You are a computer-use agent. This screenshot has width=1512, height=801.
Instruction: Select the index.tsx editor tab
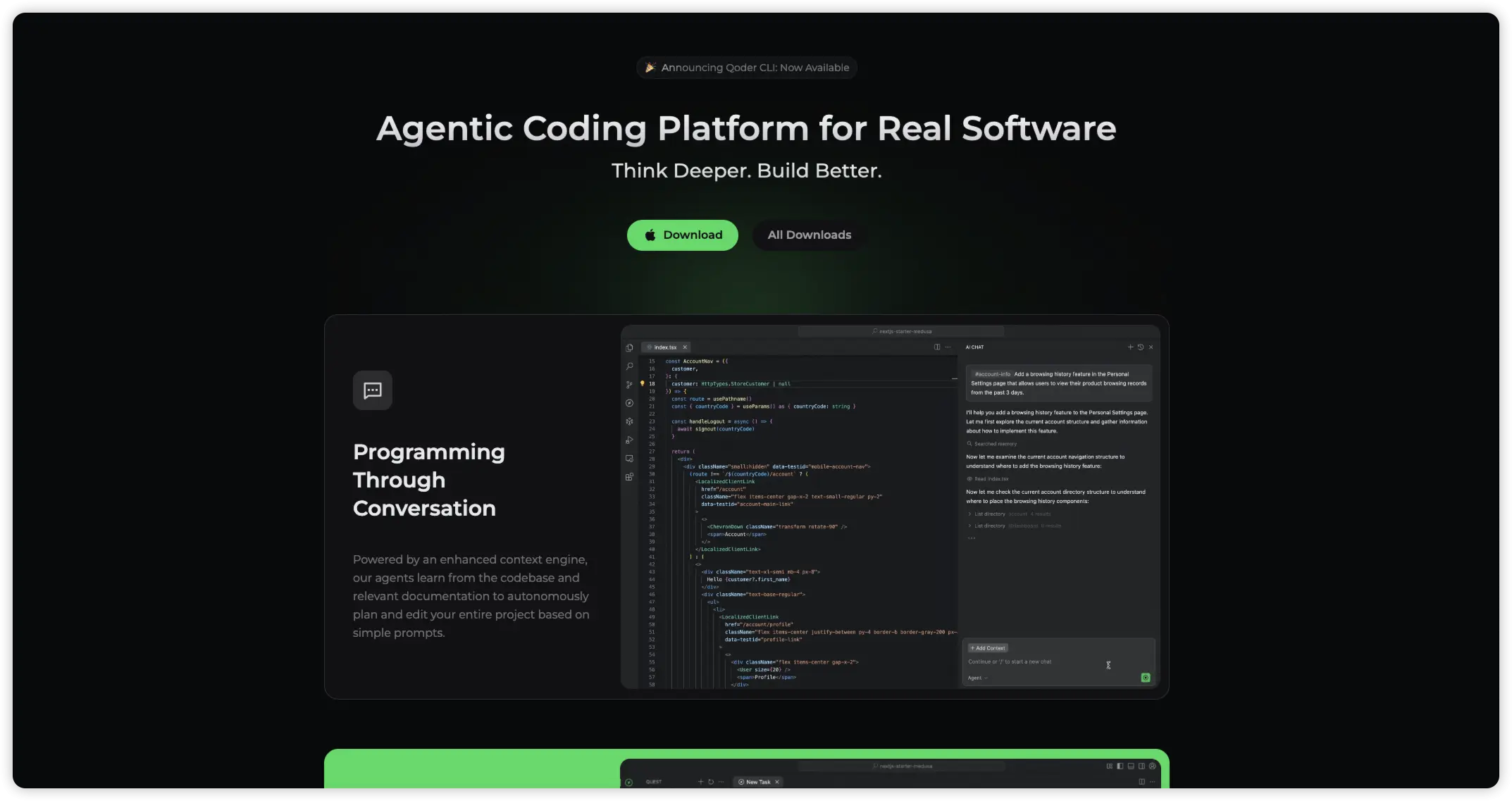tap(664, 347)
